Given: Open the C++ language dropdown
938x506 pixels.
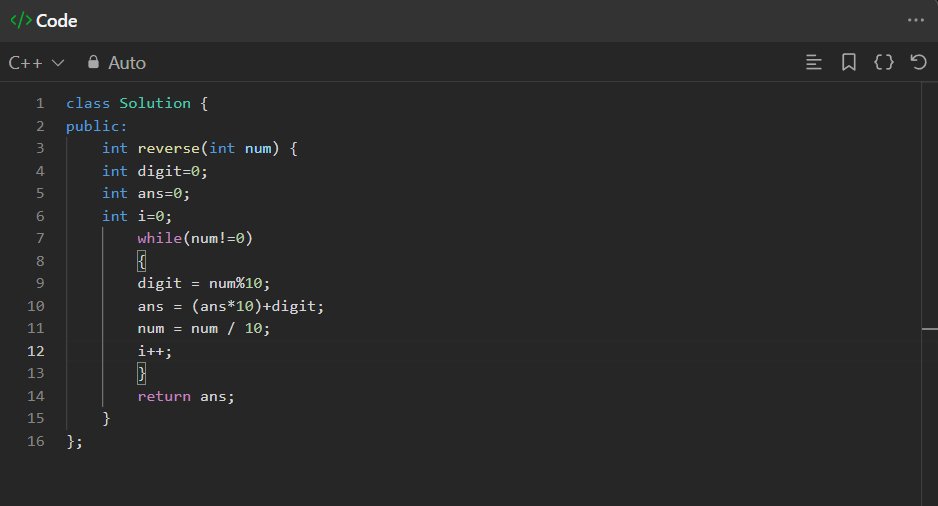Looking at the screenshot, I should click(36, 63).
